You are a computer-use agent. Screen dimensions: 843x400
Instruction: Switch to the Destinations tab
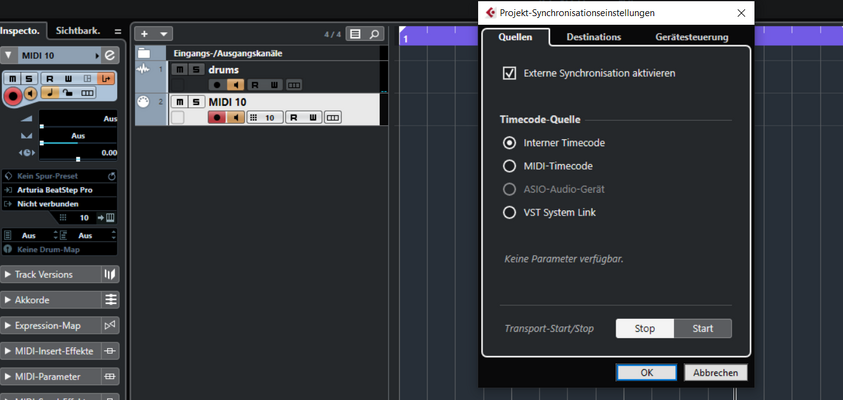coord(594,37)
